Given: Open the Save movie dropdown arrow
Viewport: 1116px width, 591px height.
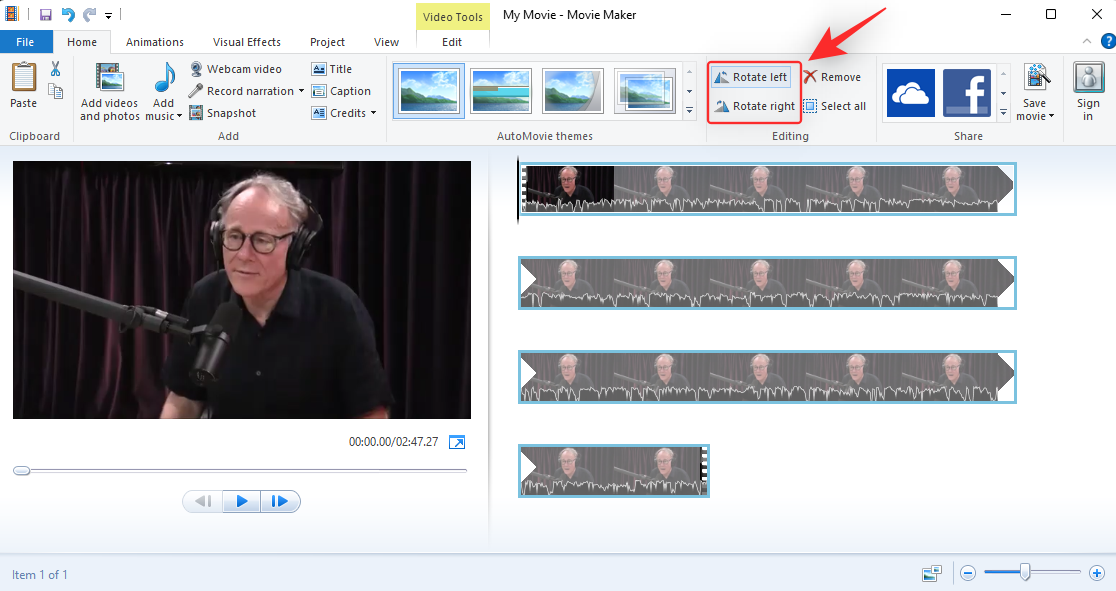Looking at the screenshot, I should (x=1051, y=116).
